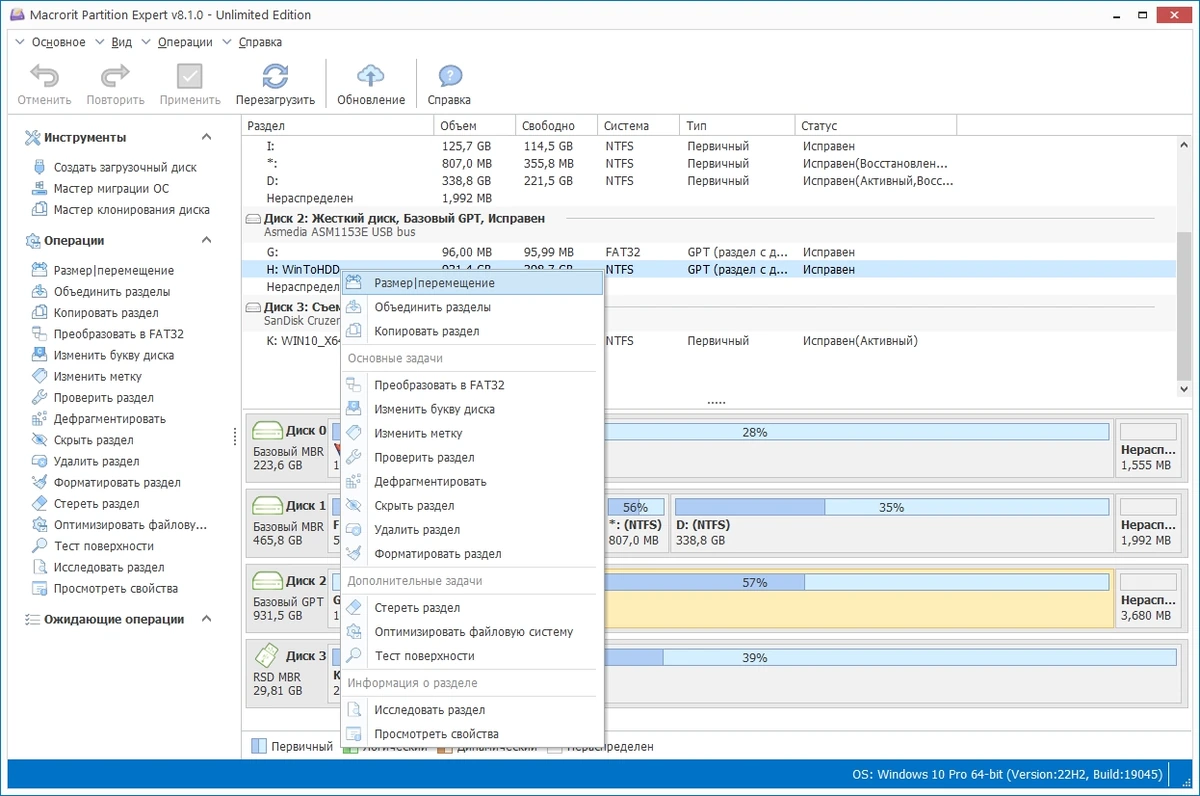This screenshot has height=796, width=1200.
Task: Choose 'Объединить разделы' in the sidebar
Action: tap(112, 292)
